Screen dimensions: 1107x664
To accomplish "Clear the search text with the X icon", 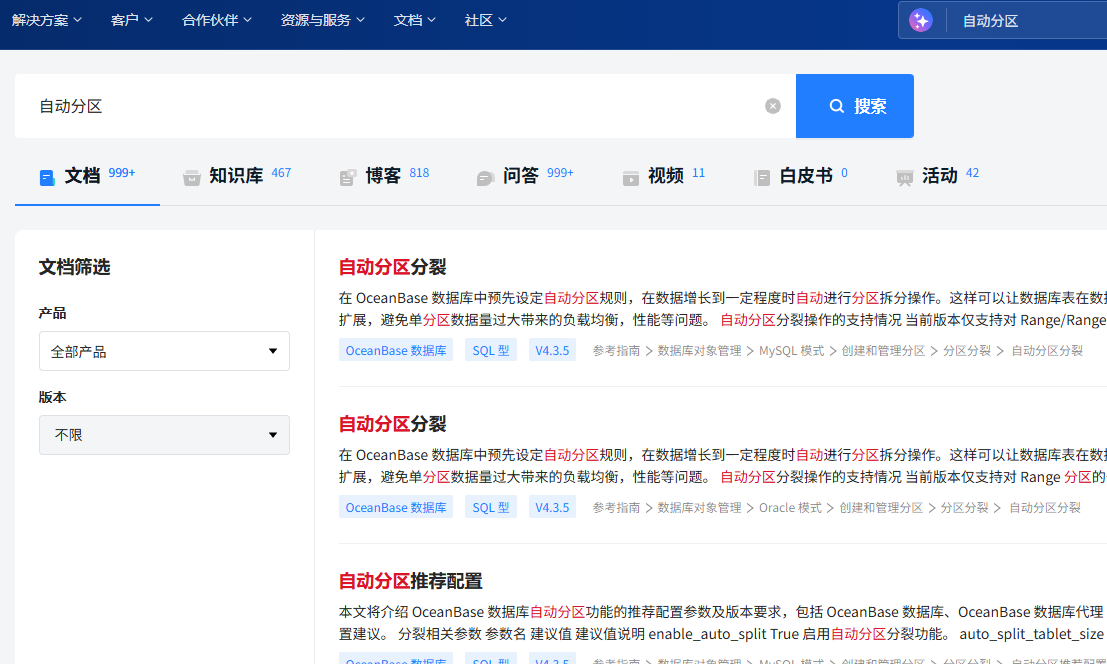I will click(x=772, y=106).
